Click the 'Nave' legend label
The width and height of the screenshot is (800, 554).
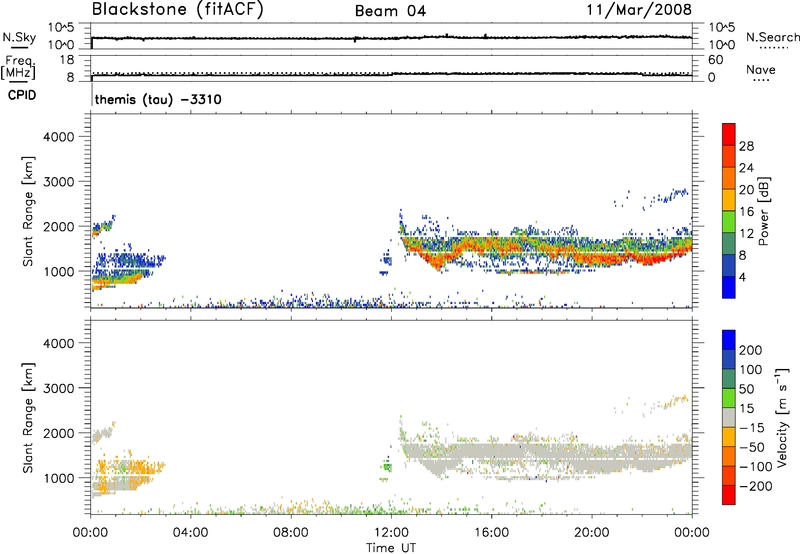(761, 70)
